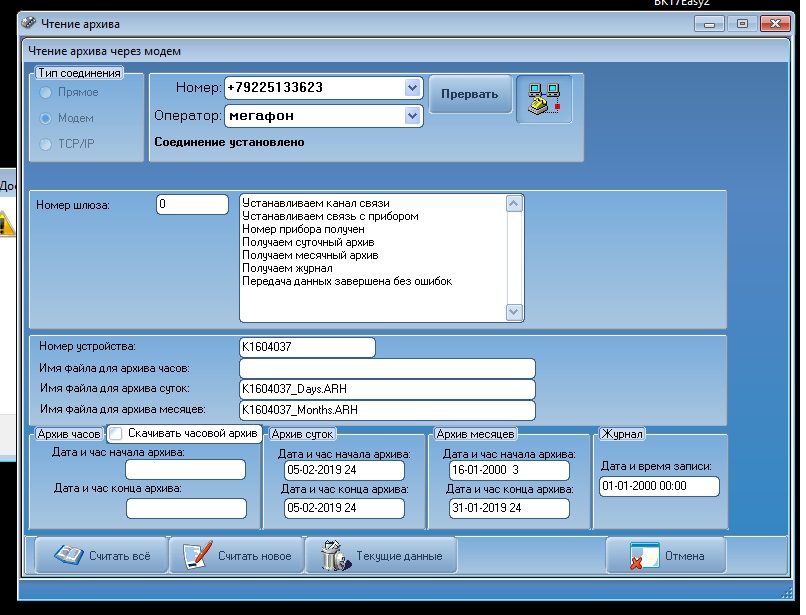The width and height of the screenshot is (806, 615).
Task: Click the Номер шлюза input field
Action: (192, 204)
